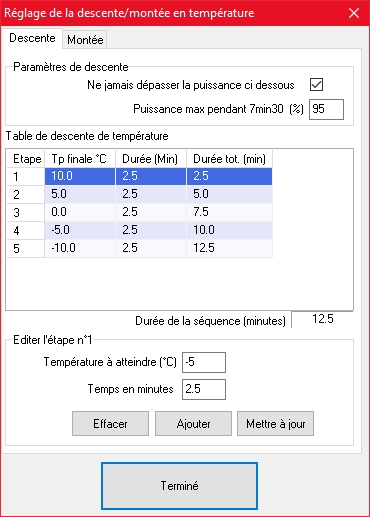Toggle 'Ne jamais dépasser la puissance' checkbox
The image size is (370, 517).
[x=316, y=84]
